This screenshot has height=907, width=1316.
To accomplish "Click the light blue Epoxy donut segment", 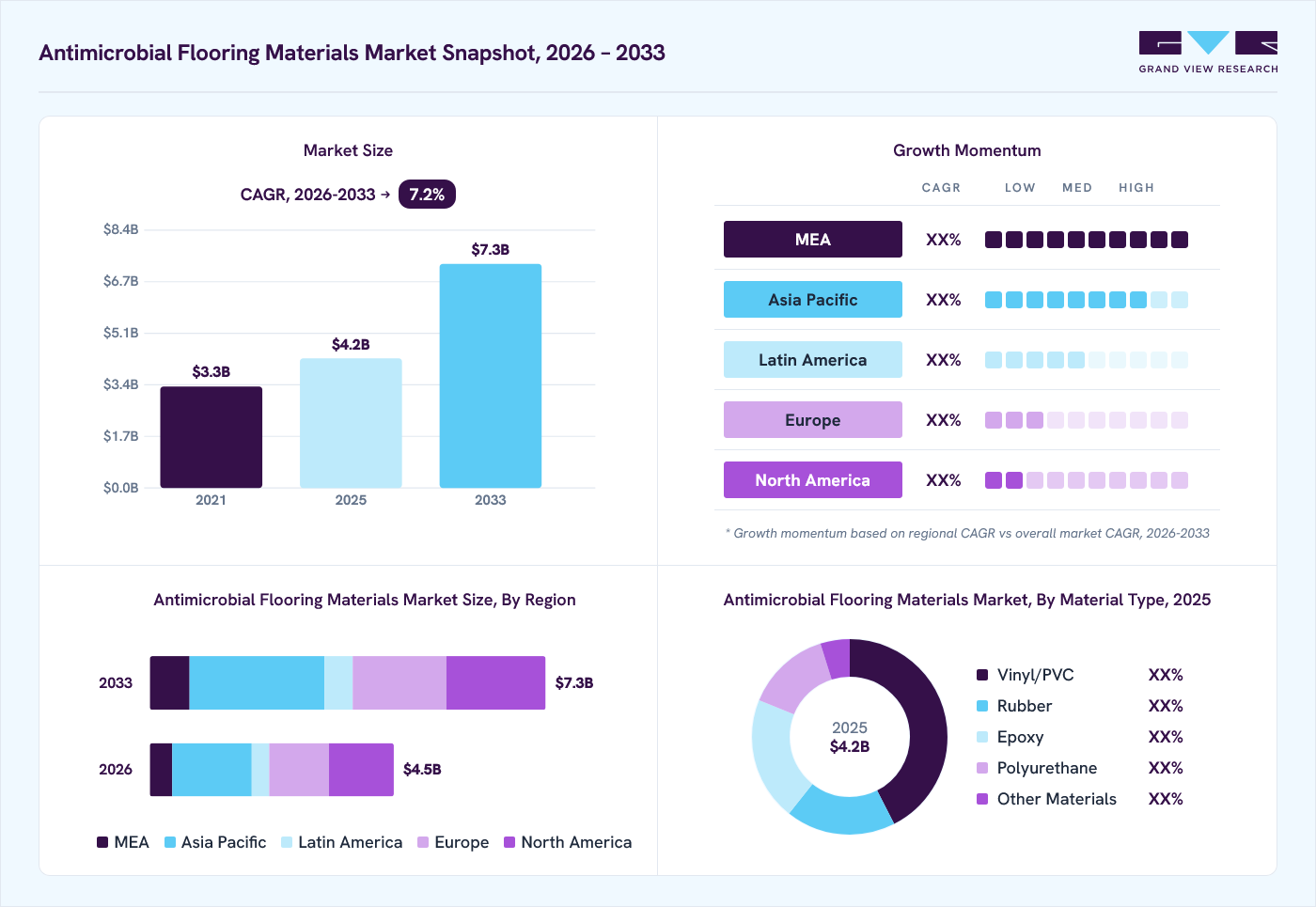I will click(775, 757).
